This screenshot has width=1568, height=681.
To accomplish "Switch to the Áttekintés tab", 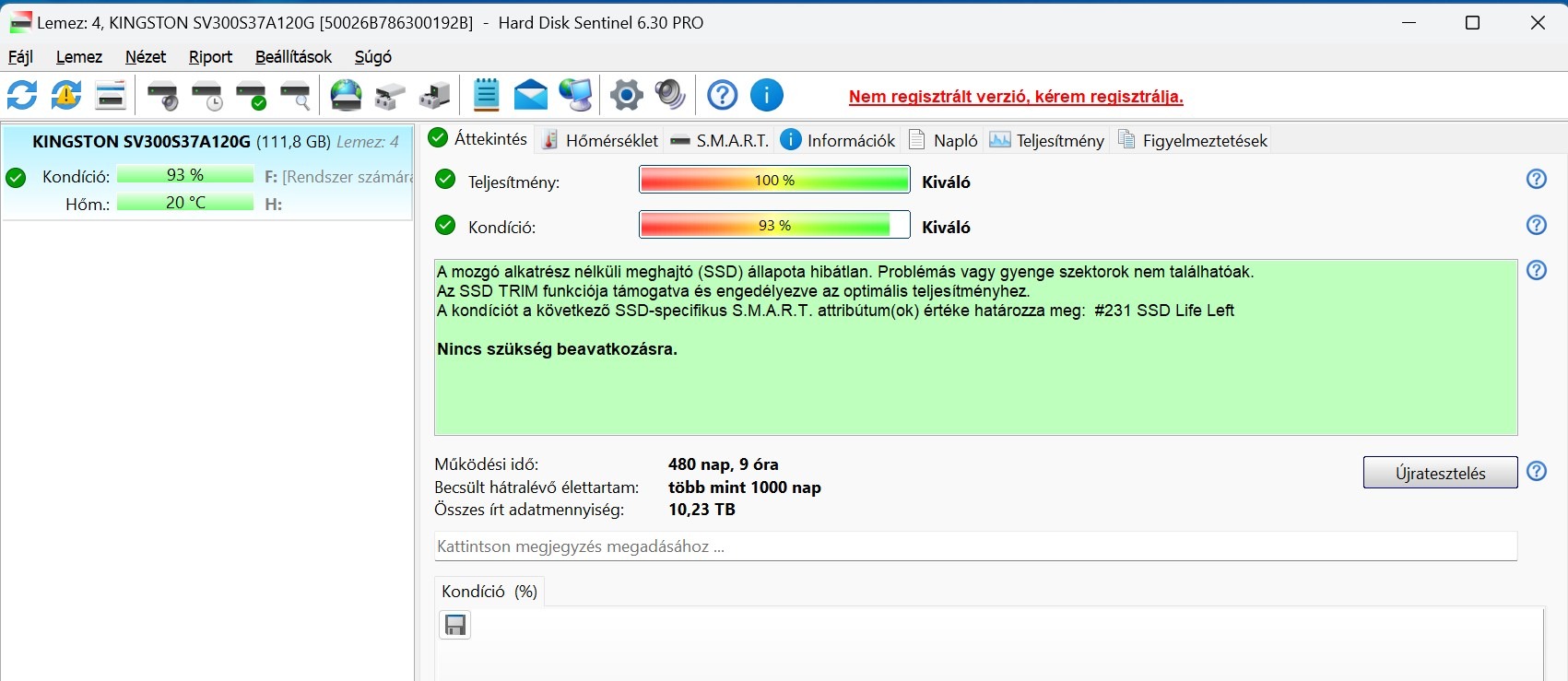I will click(x=478, y=139).
